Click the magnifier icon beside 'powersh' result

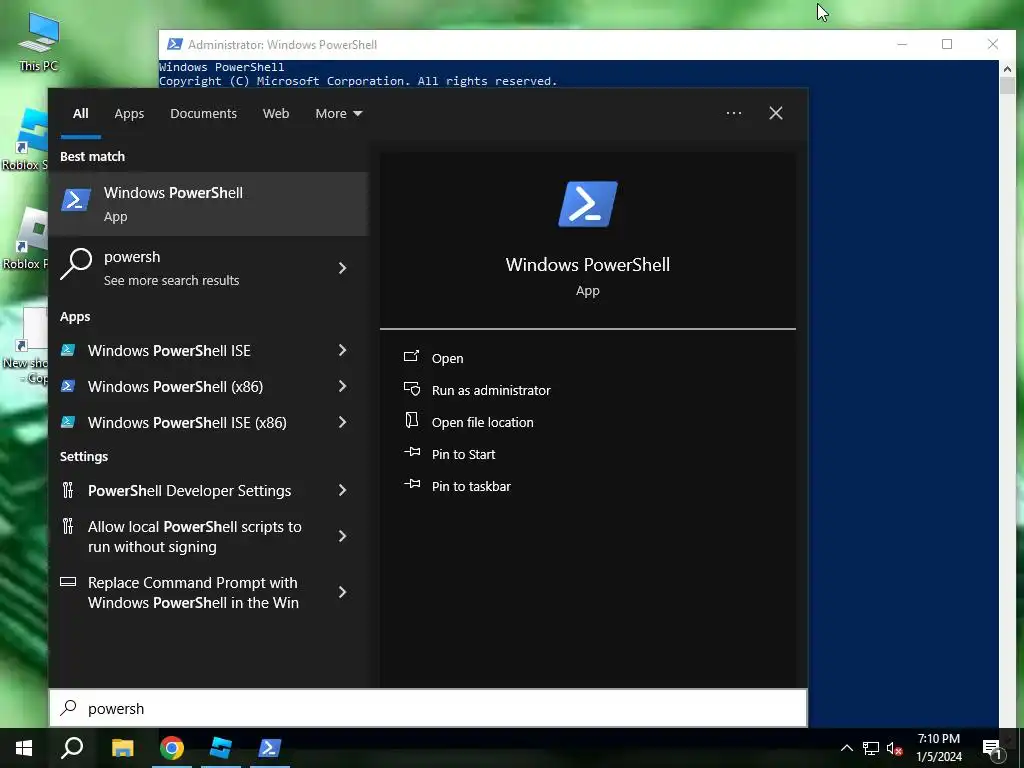pos(76,264)
